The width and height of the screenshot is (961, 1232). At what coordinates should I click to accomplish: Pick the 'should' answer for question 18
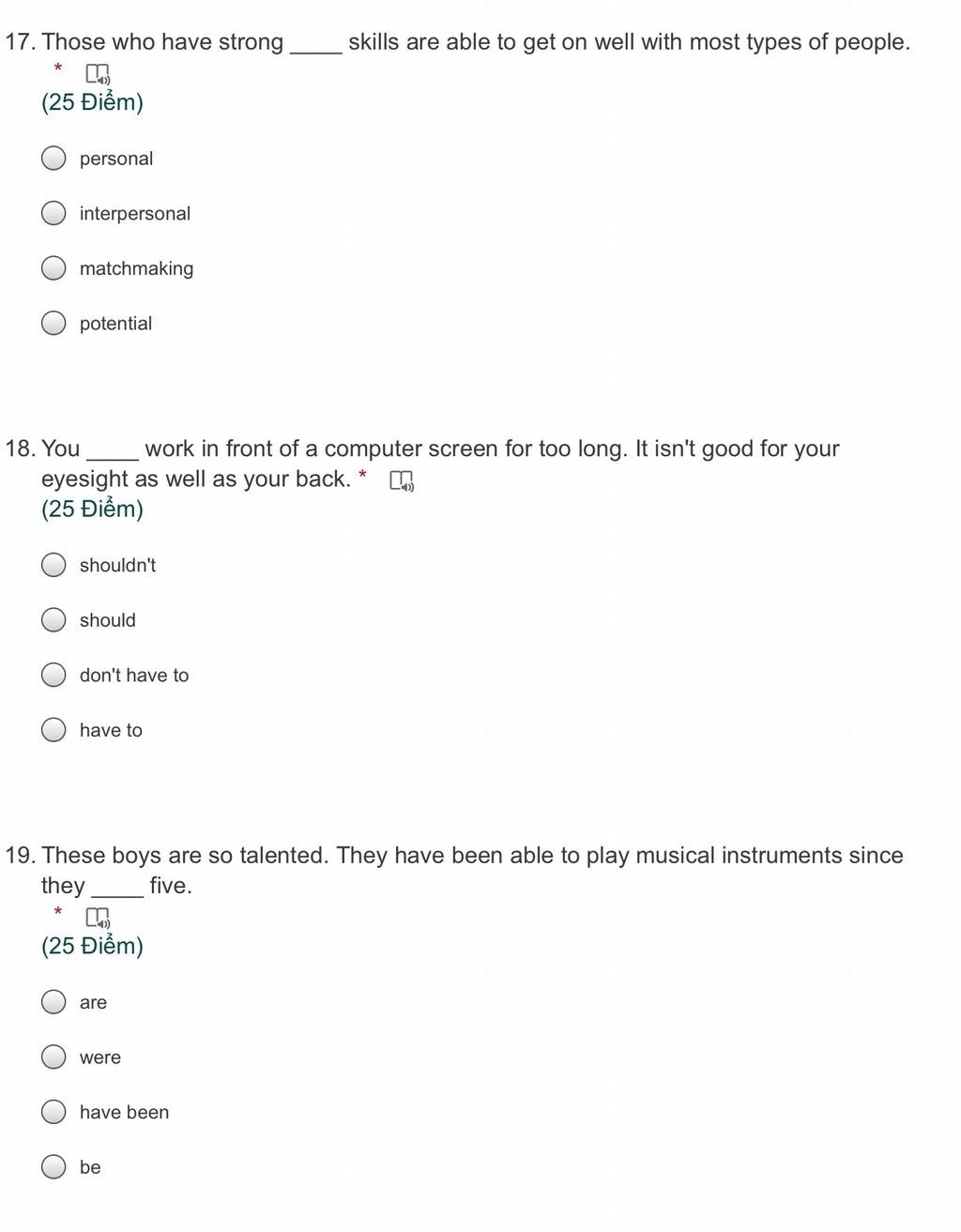click(x=54, y=620)
